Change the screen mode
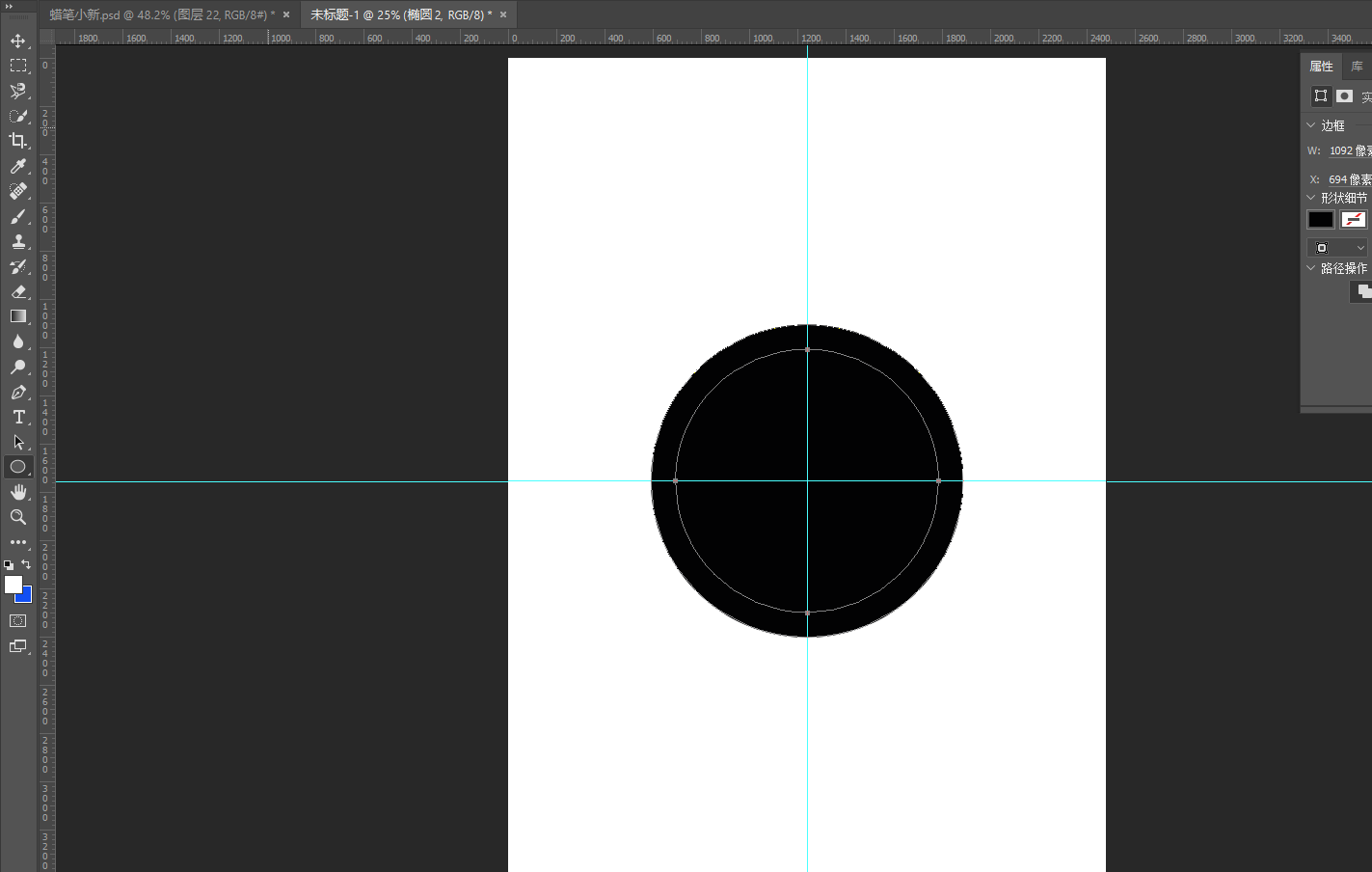Screen dimensions: 1372x872 coord(17,646)
